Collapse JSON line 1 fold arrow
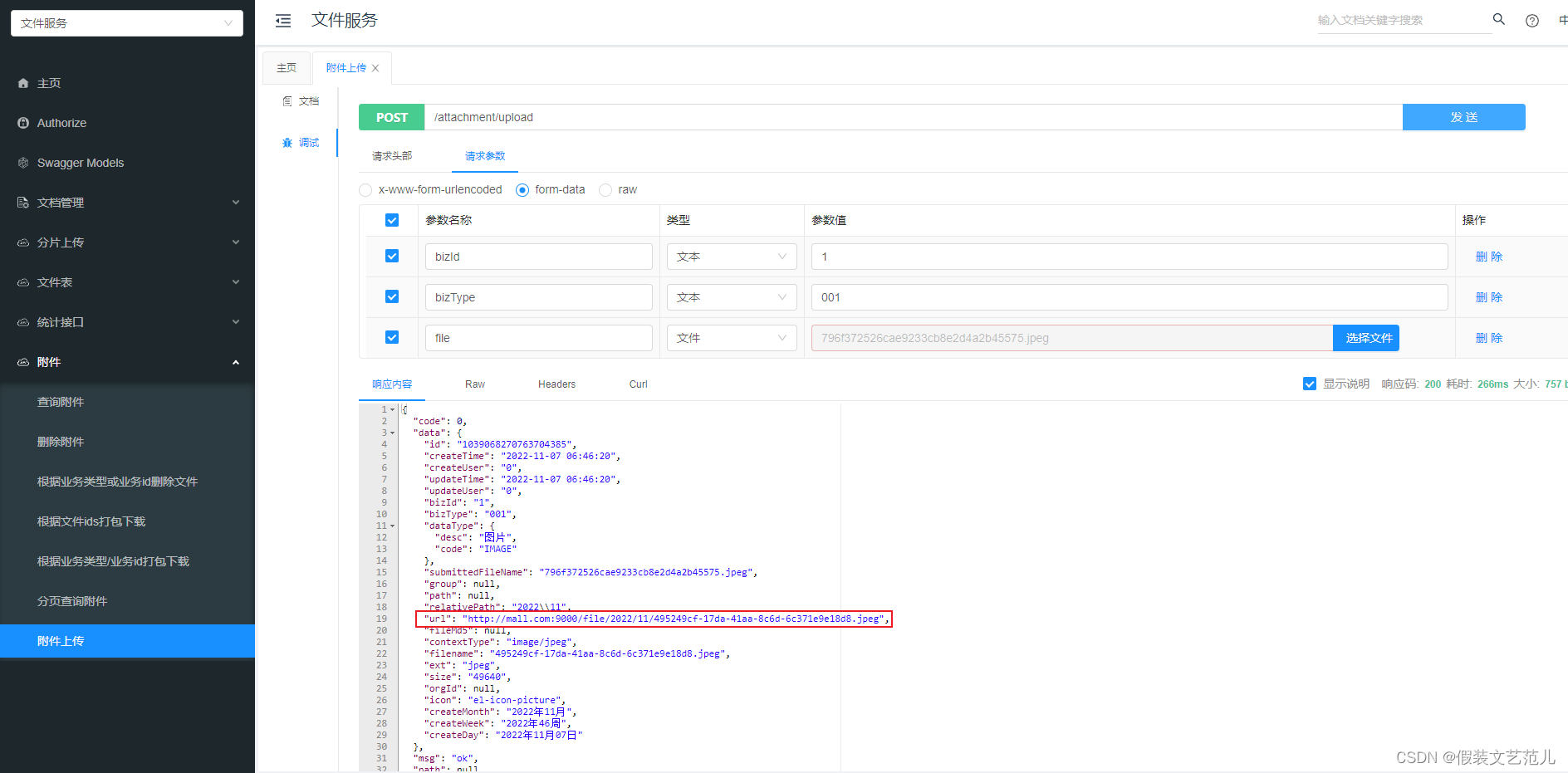 pyautogui.click(x=393, y=409)
